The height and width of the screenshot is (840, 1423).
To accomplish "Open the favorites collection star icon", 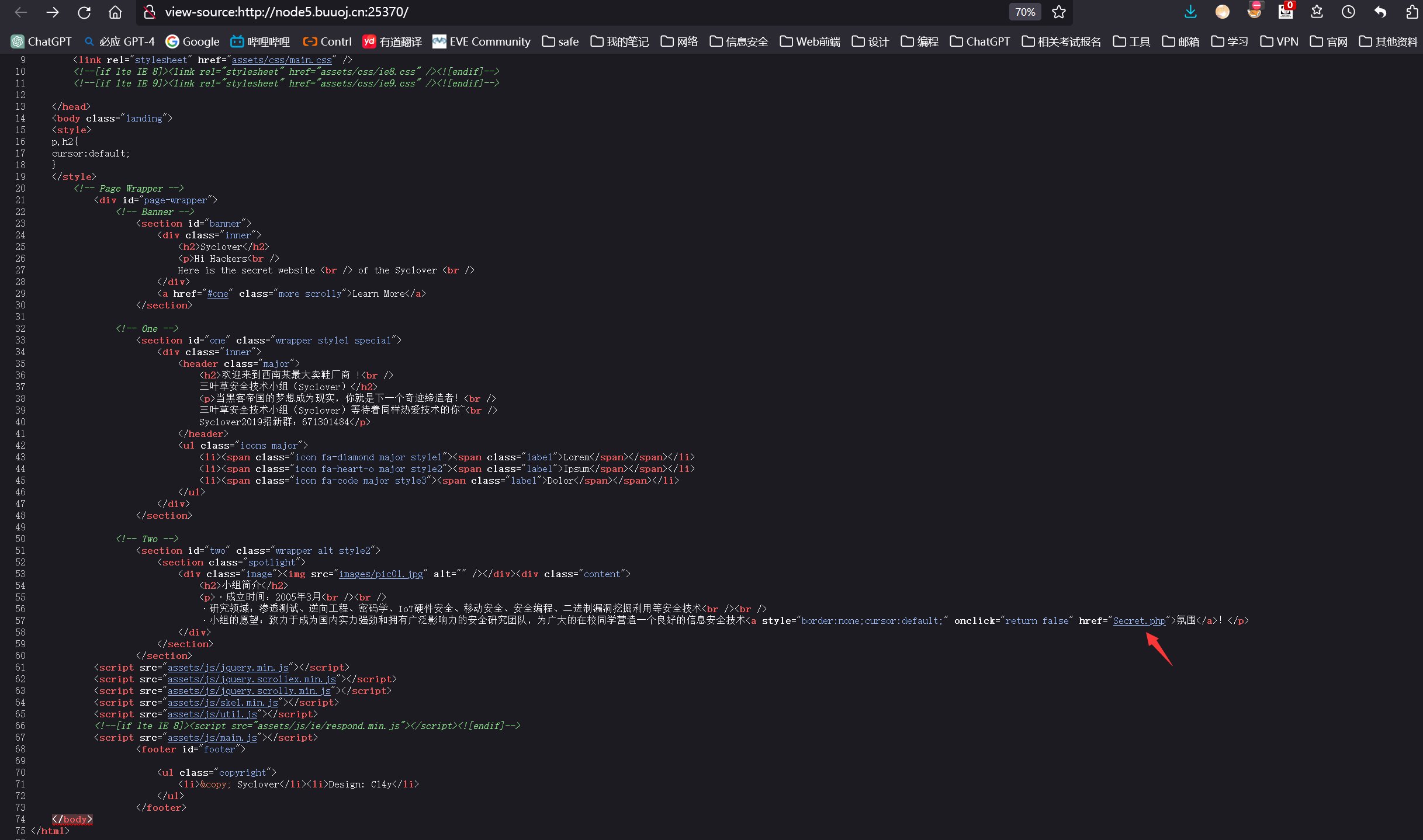I will click(1317, 12).
